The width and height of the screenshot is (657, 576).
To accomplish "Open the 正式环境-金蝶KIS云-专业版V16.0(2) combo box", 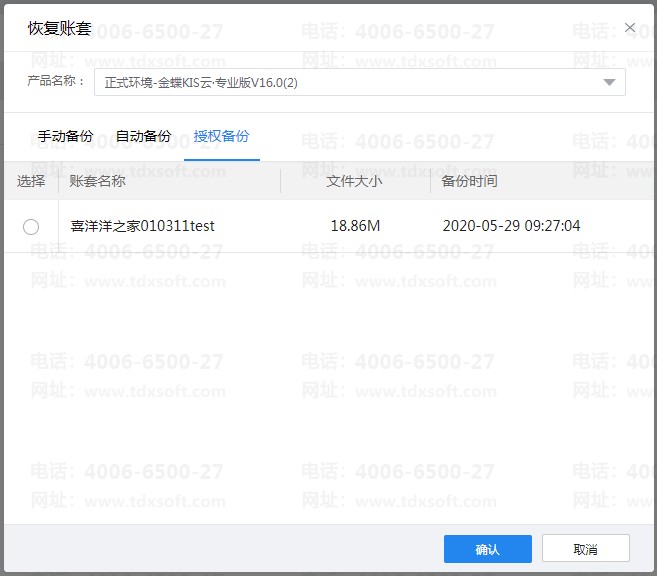I will 350,82.
